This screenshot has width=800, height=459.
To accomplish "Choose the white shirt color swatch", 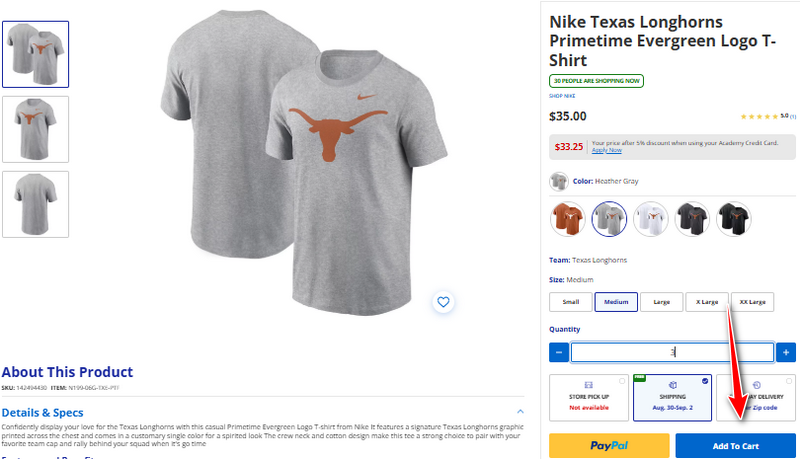I will [651, 216].
